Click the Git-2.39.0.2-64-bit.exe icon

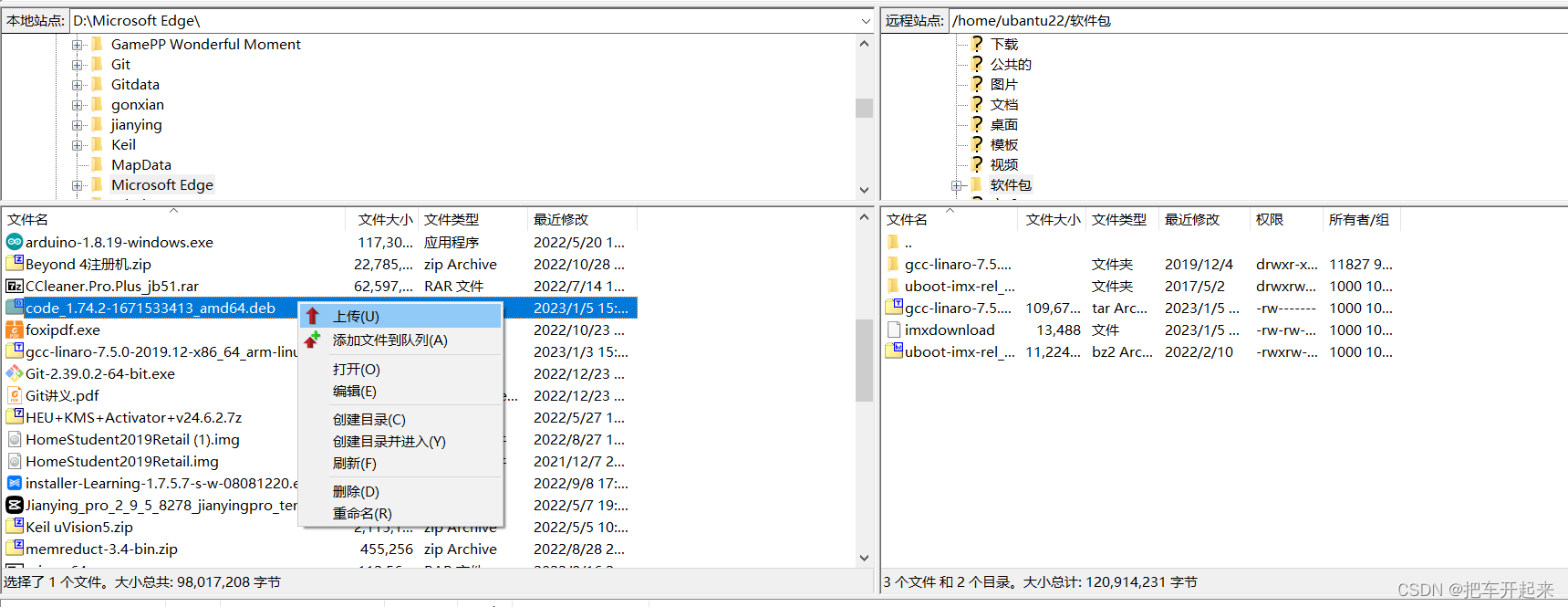pos(15,373)
